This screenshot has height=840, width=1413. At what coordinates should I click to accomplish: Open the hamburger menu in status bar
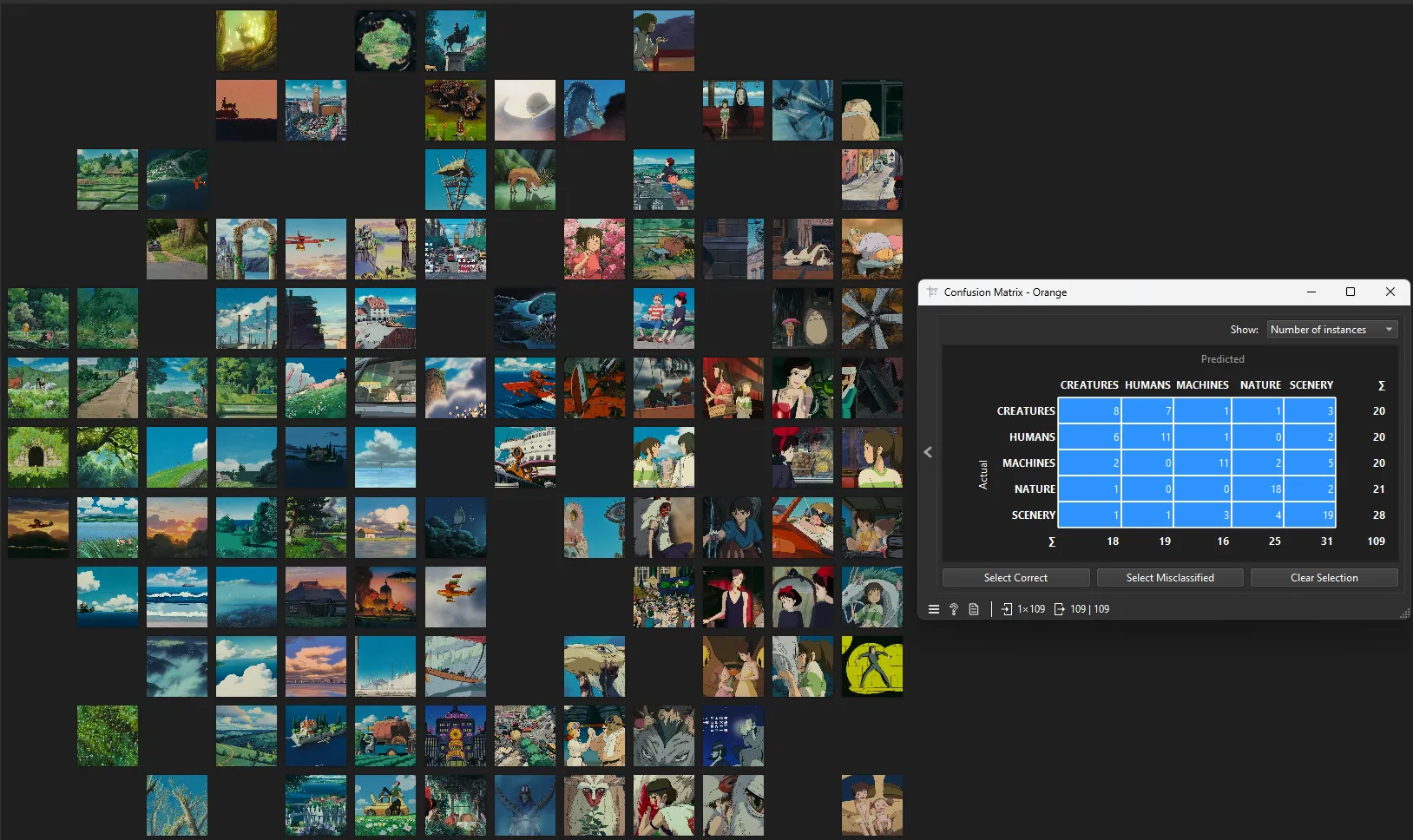click(x=934, y=609)
